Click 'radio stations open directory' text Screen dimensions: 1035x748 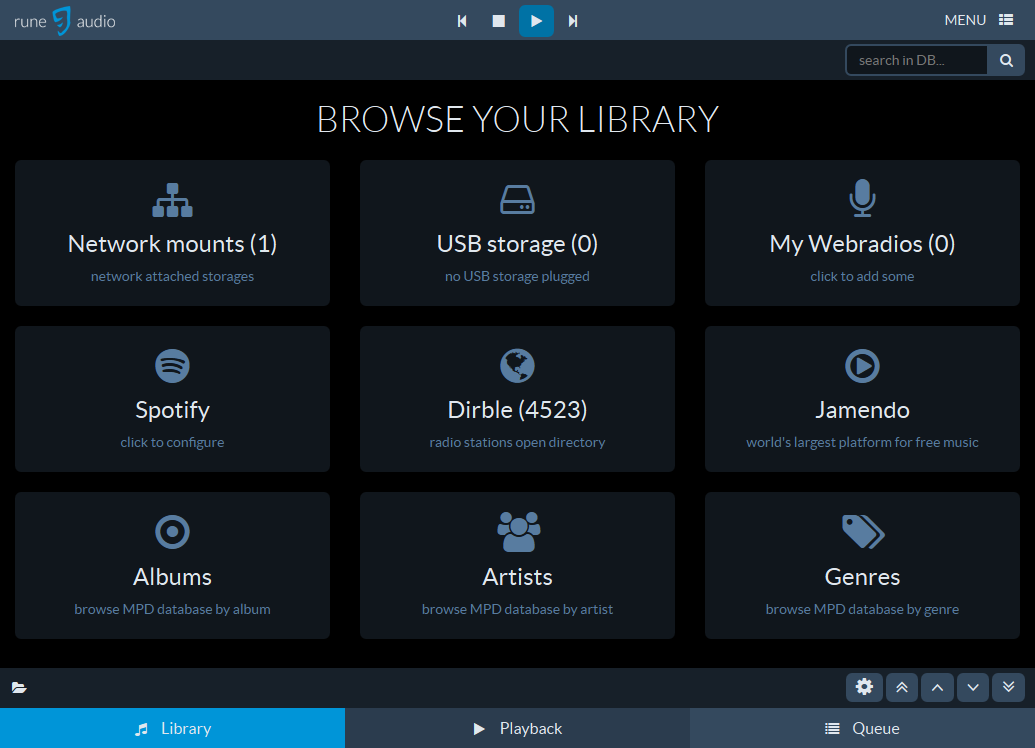click(x=518, y=442)
